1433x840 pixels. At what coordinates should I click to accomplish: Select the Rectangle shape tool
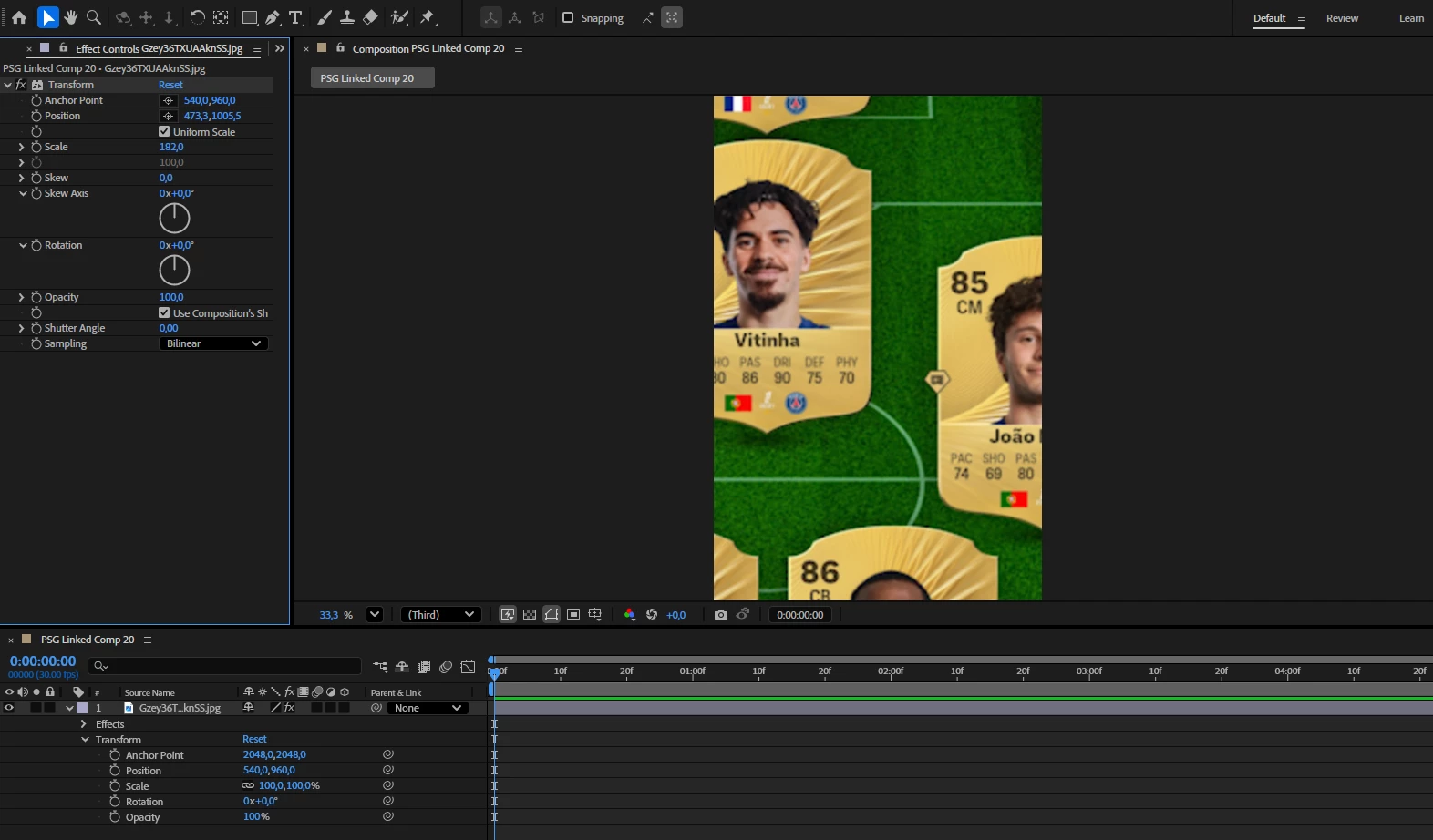(249, 17)
